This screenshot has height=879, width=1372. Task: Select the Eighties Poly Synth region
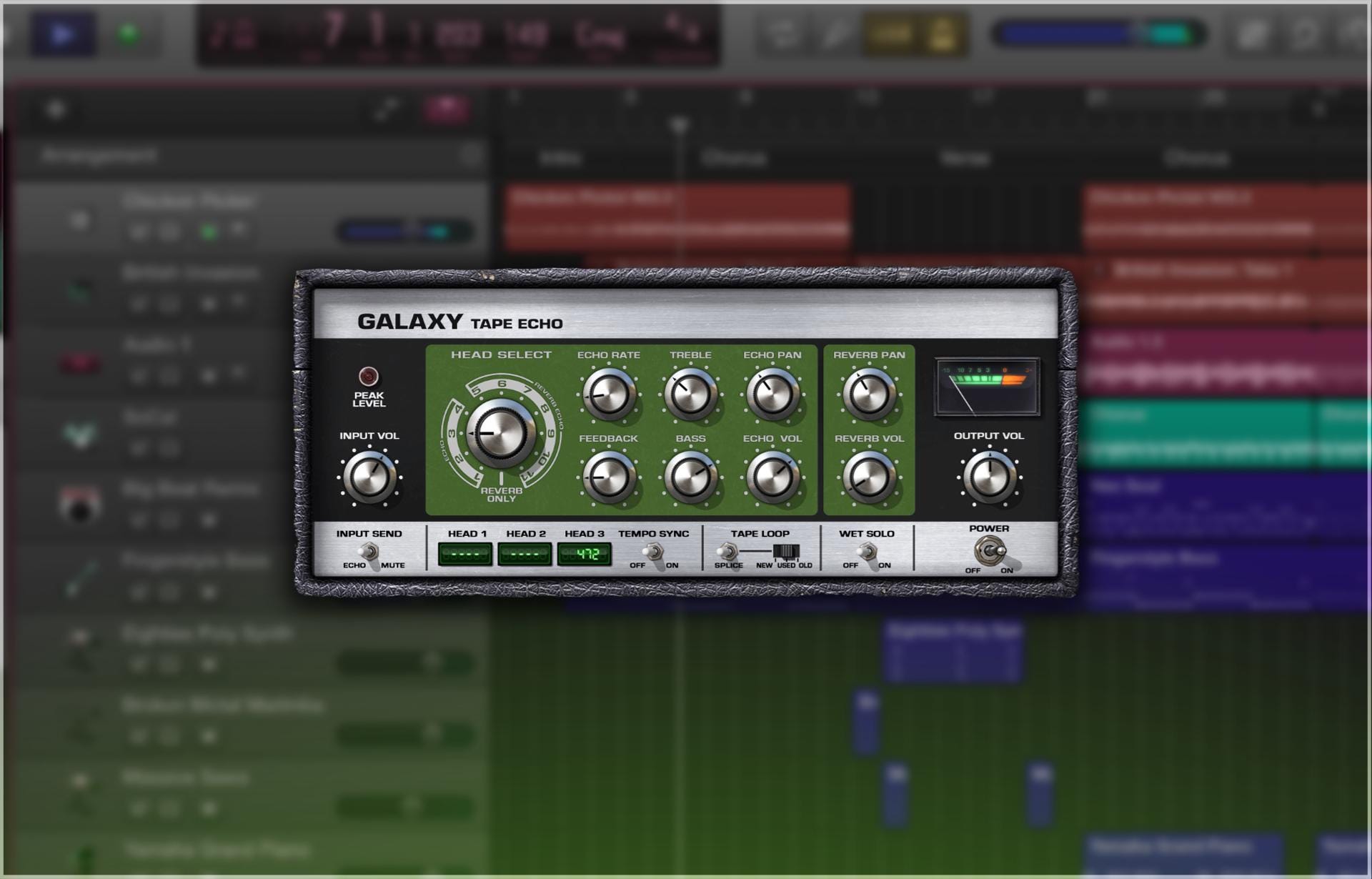[x=953, y=650]
